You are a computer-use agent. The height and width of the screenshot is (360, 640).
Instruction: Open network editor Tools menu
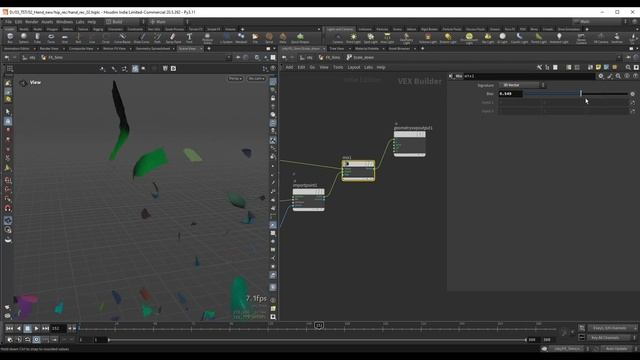338,67
